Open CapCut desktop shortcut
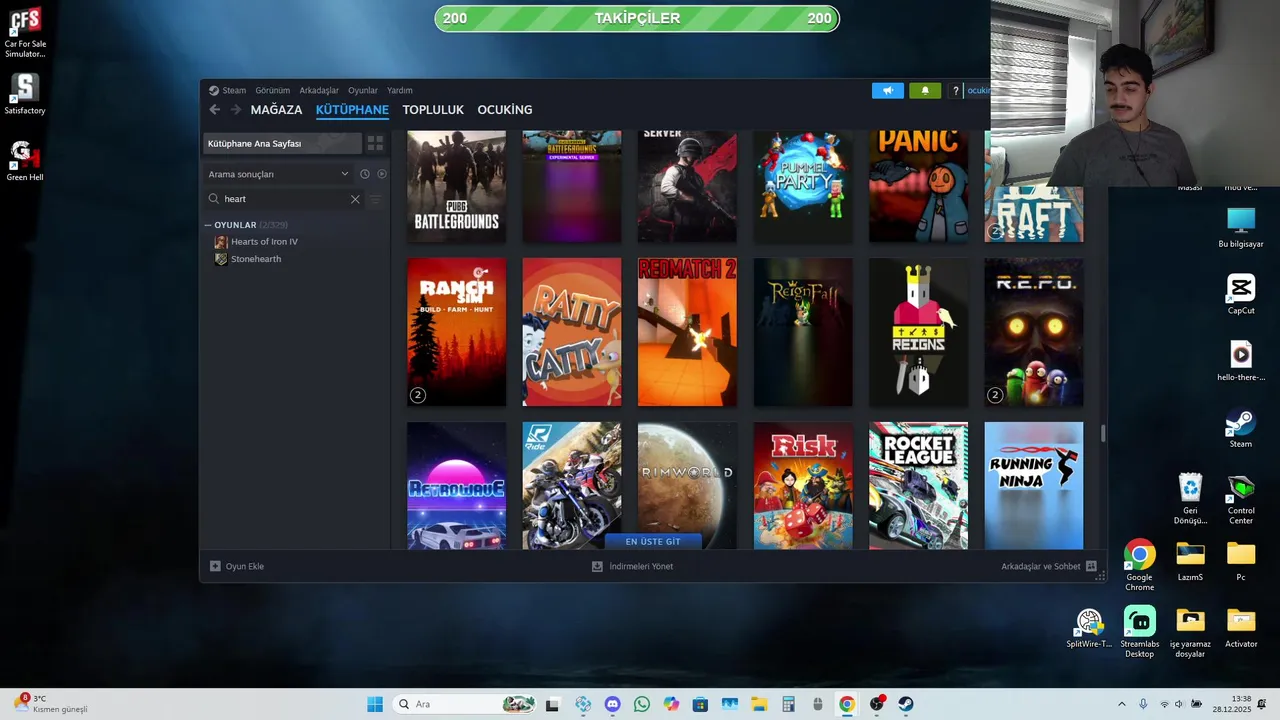 coord(1241,295)
